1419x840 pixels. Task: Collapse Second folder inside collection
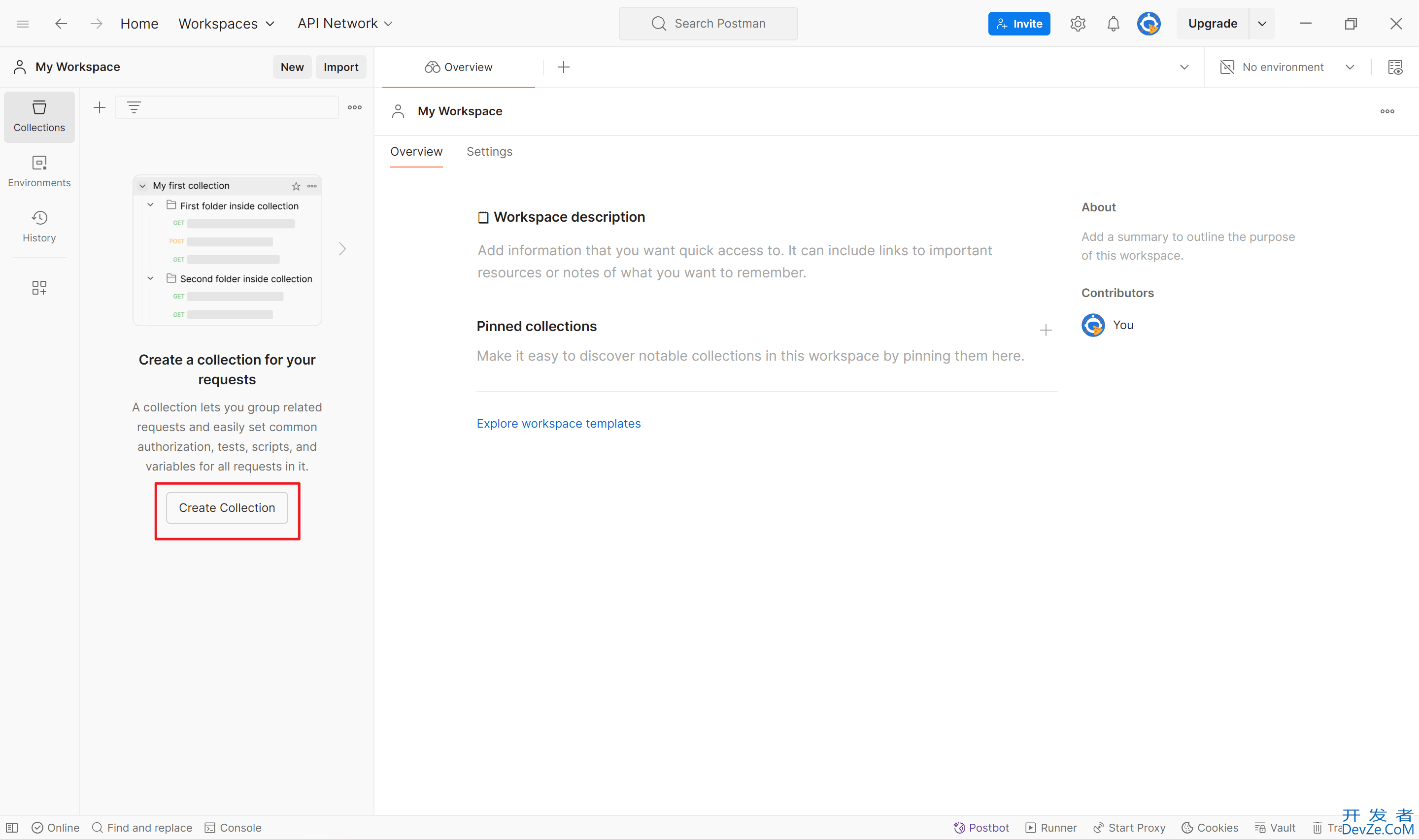[151, 278]
